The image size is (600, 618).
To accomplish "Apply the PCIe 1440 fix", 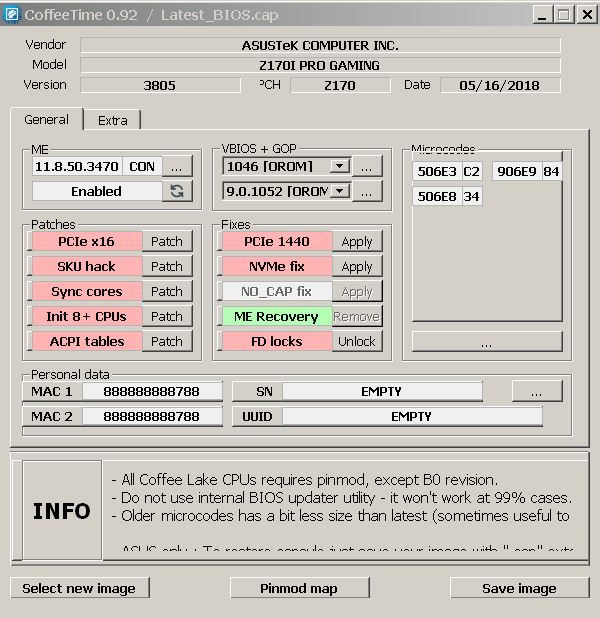I will [x=357, y=241].
